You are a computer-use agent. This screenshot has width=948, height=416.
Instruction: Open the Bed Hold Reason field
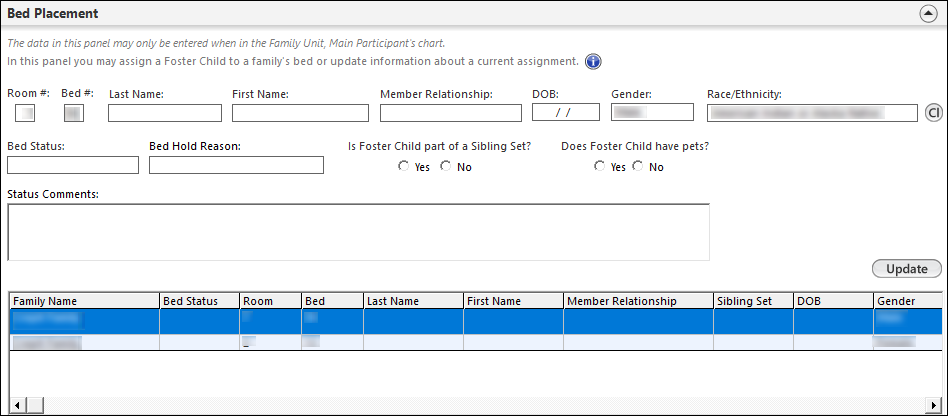click(236, 165)
